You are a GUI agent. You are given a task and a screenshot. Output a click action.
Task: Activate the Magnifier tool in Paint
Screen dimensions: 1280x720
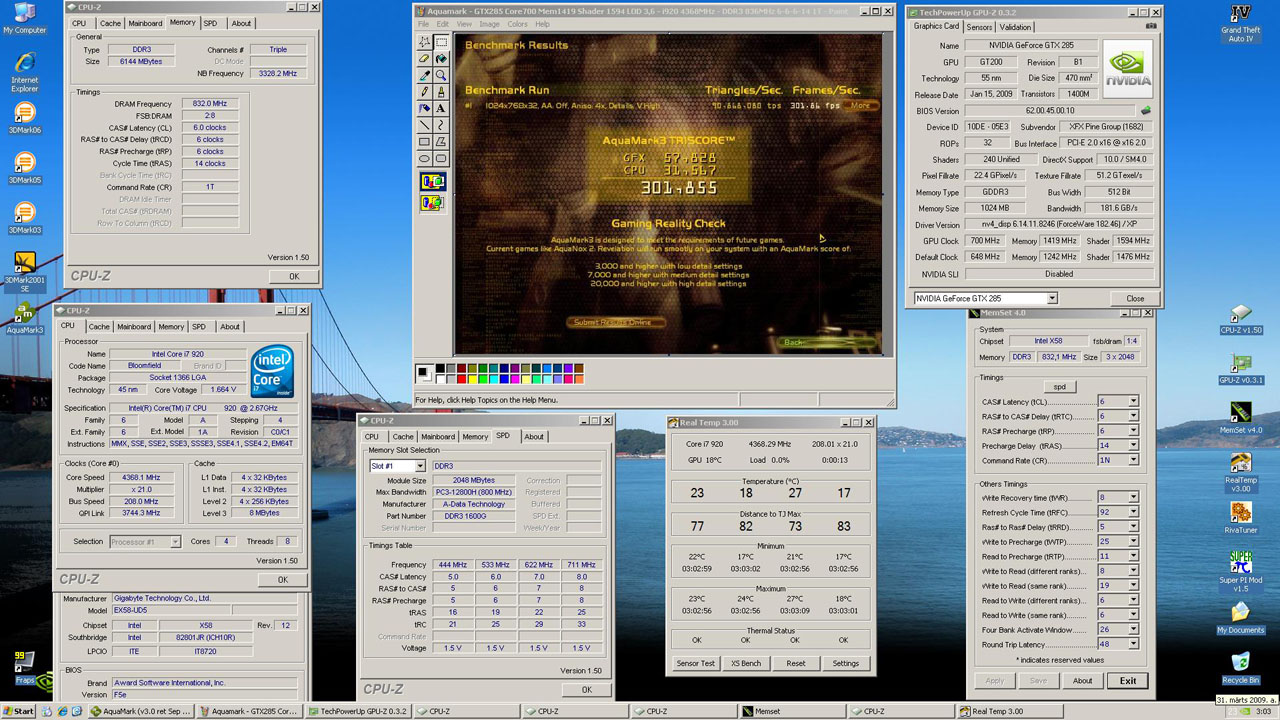441,75
